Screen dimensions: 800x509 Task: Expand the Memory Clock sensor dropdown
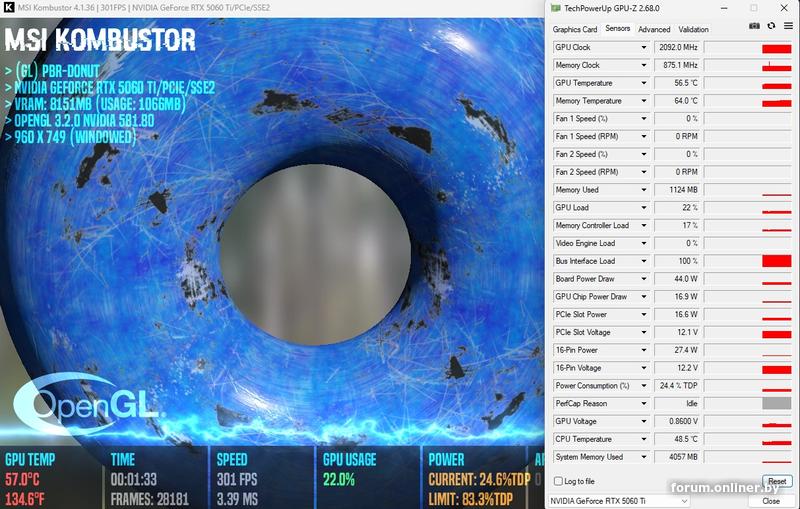[x=643, y=65]
